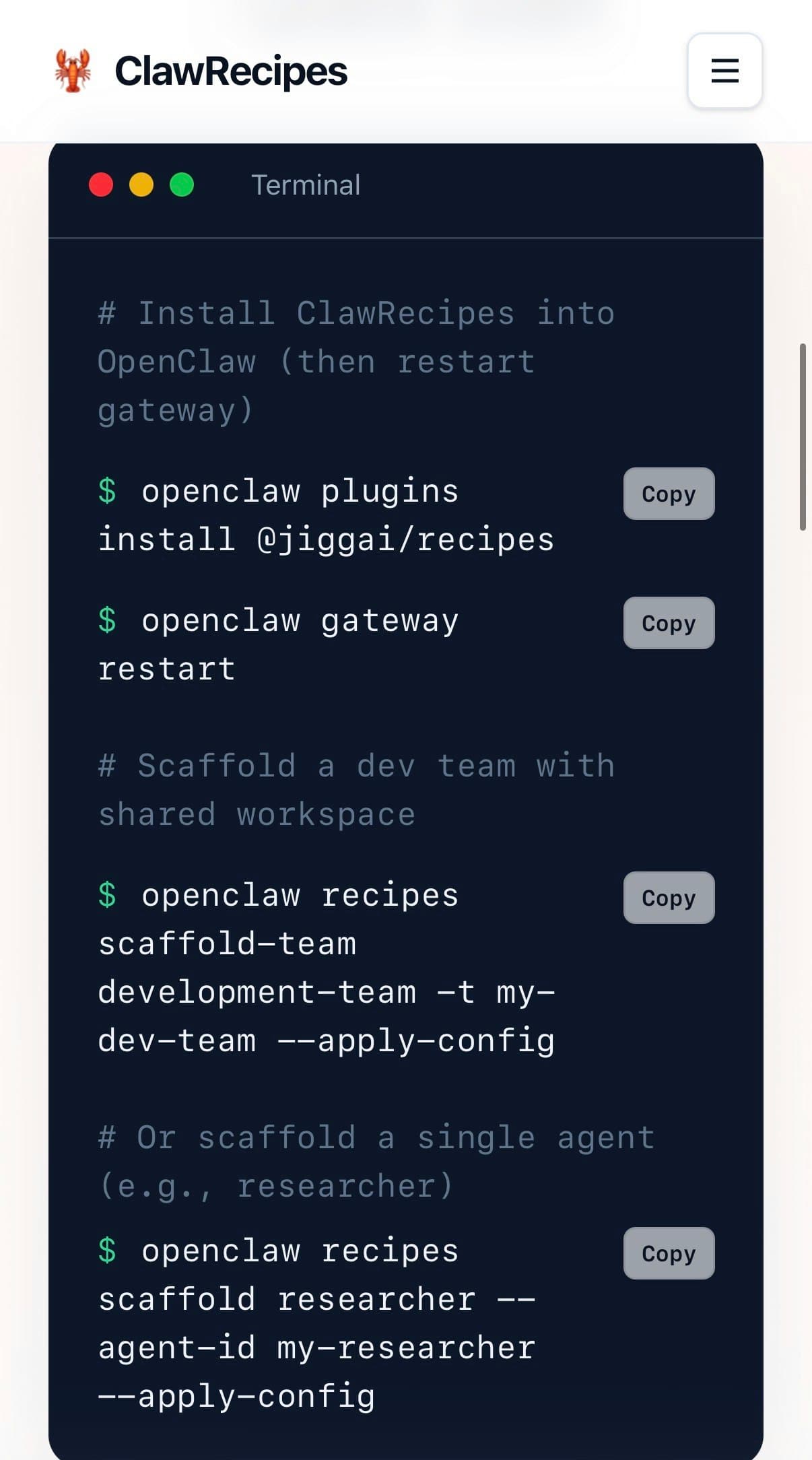Click the yellow terminal window dot
The image size is (812, 1460).
[141, 185]
